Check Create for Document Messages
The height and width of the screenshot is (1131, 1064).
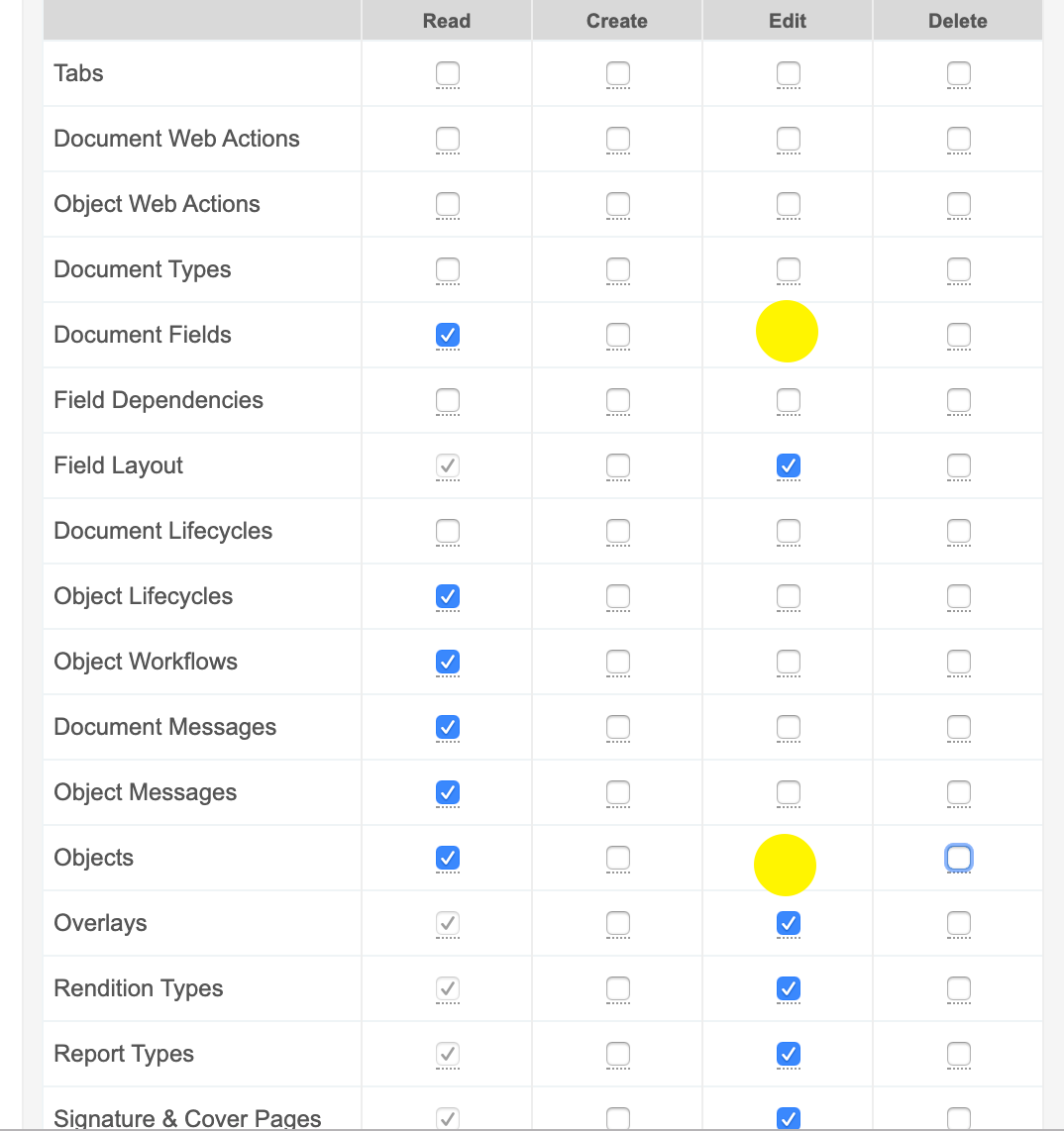tap(618, 727)
